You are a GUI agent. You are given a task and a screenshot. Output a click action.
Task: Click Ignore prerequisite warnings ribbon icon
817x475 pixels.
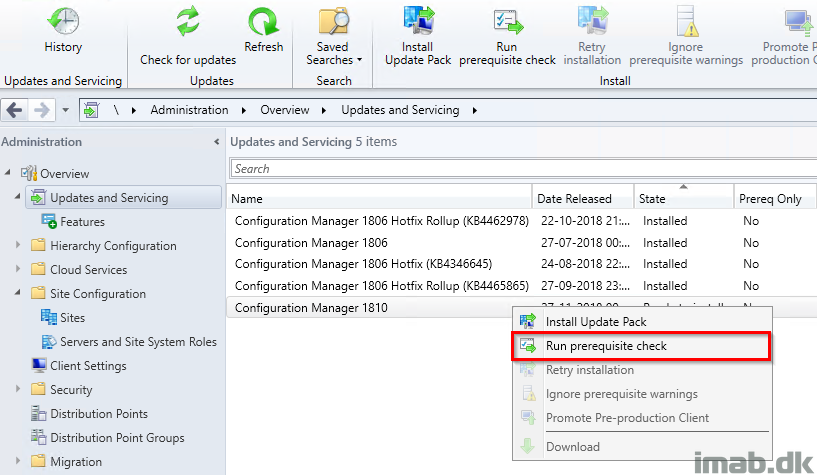[x=686, y=21]
